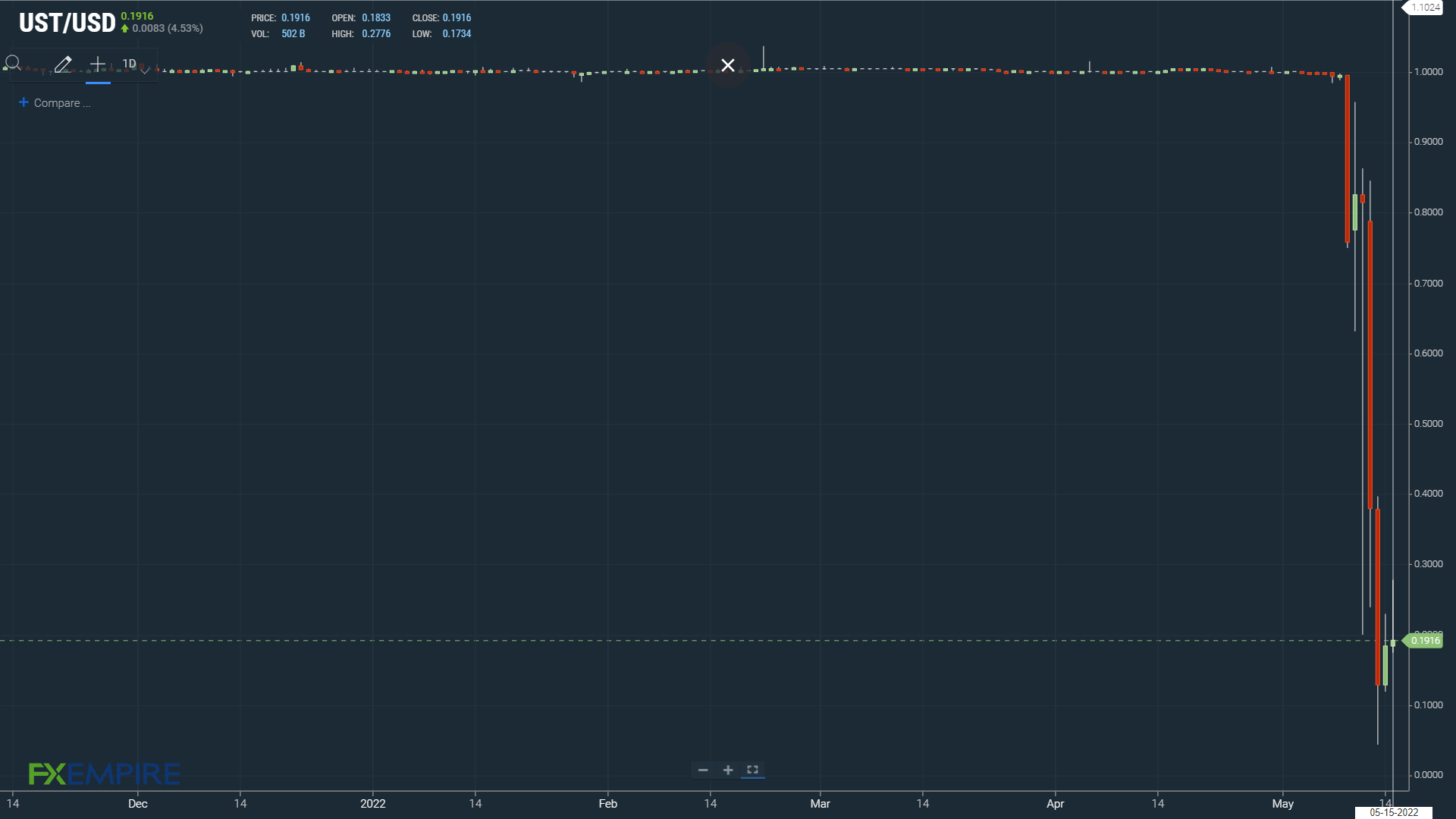
Task: Click the Dec label on the time axis
Action: click(137, 804)
